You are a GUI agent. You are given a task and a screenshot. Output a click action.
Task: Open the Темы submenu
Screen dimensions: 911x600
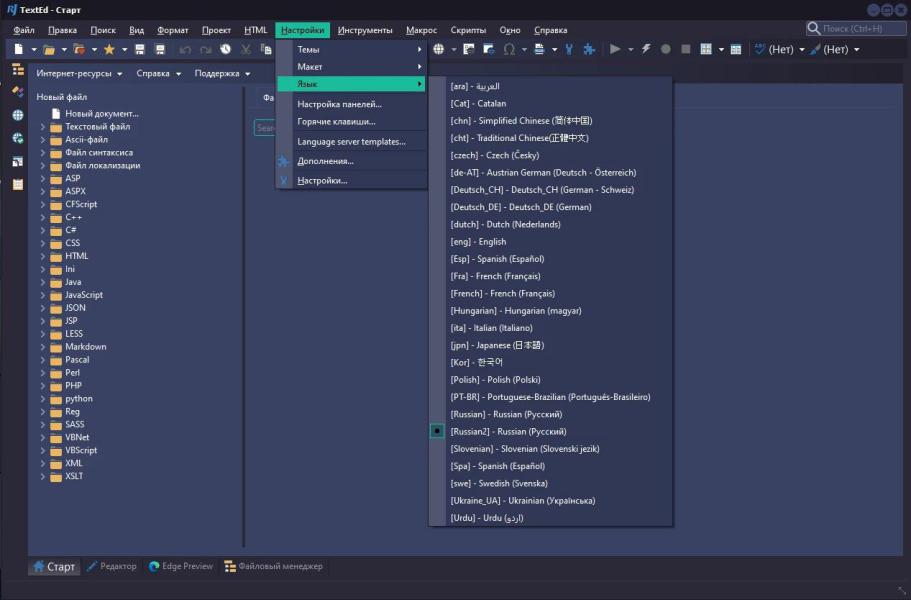click(x=352, y=49)
